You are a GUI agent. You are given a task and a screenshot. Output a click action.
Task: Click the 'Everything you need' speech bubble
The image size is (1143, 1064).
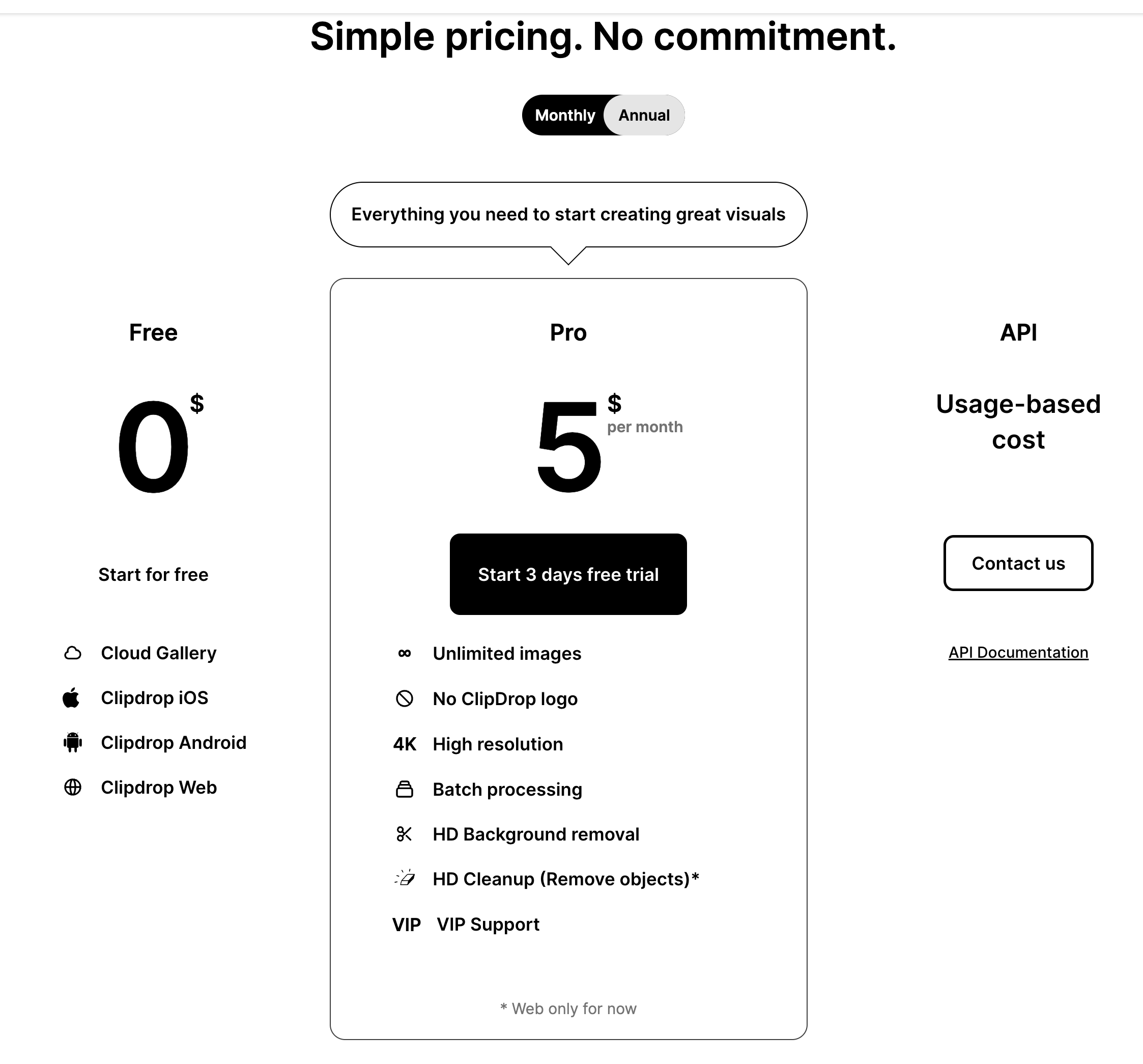tap(568, 214)
